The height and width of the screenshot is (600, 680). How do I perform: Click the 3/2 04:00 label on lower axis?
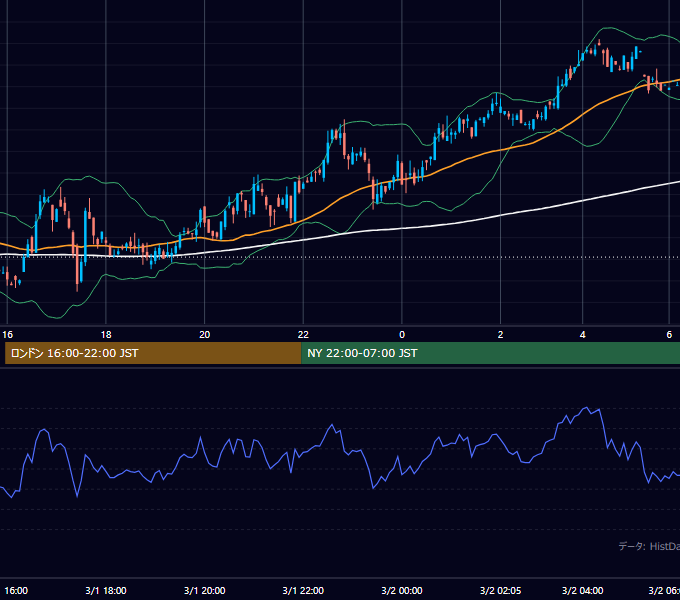click(582, 590)
